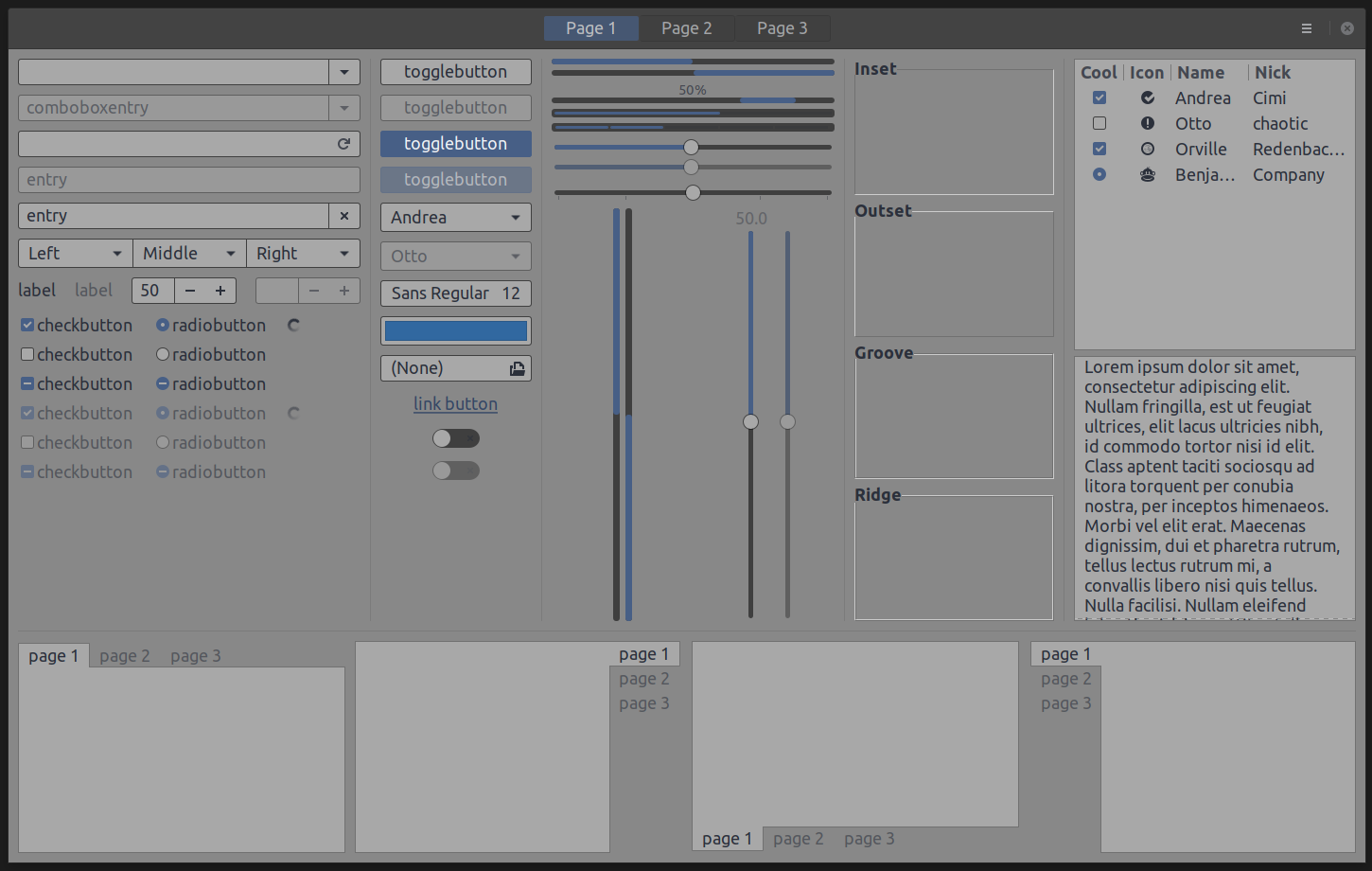Click into the top combo box text field
The width and height of the screenshot is (1372, 871).
pyautogui.click(x=174, y=72)
